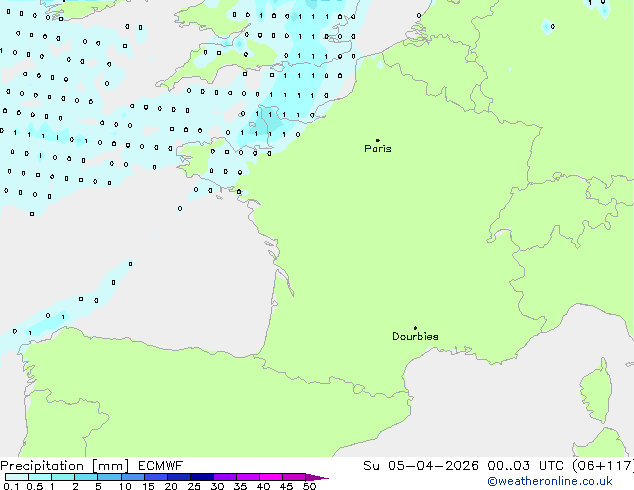Screen dimensions: 634x490
Task: Select the 40–45 mm bright magenta swatch
Action: pos(271,477)
